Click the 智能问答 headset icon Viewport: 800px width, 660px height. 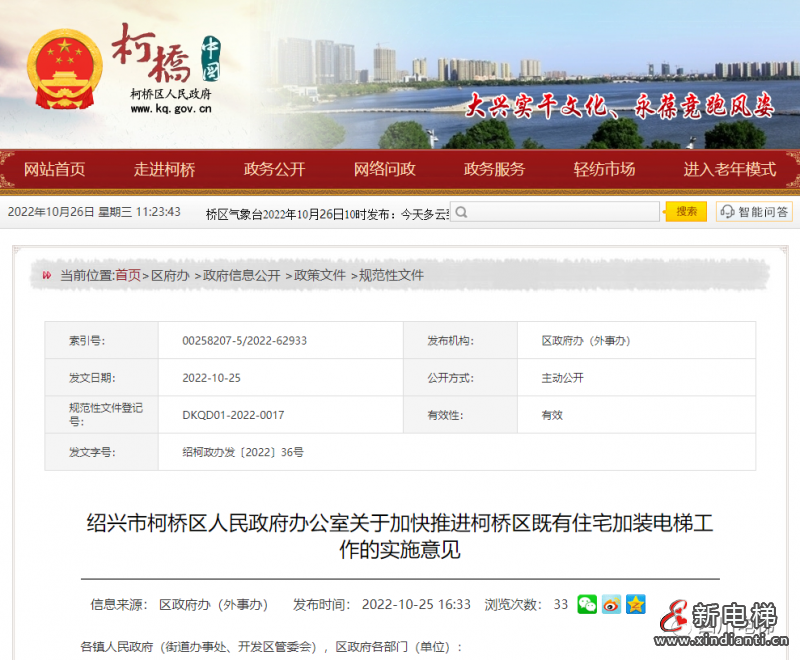[x=727, y=212]
